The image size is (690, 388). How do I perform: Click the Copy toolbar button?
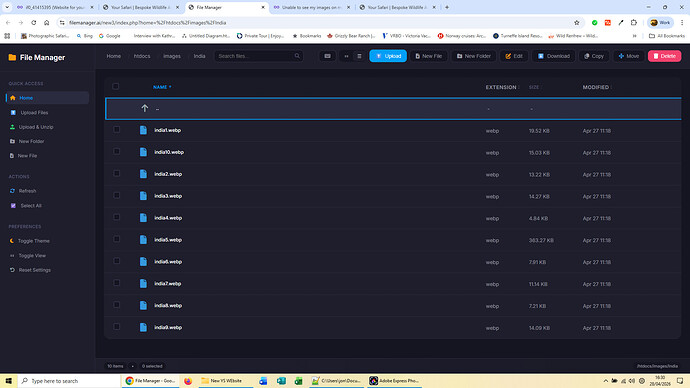[594, 56]
